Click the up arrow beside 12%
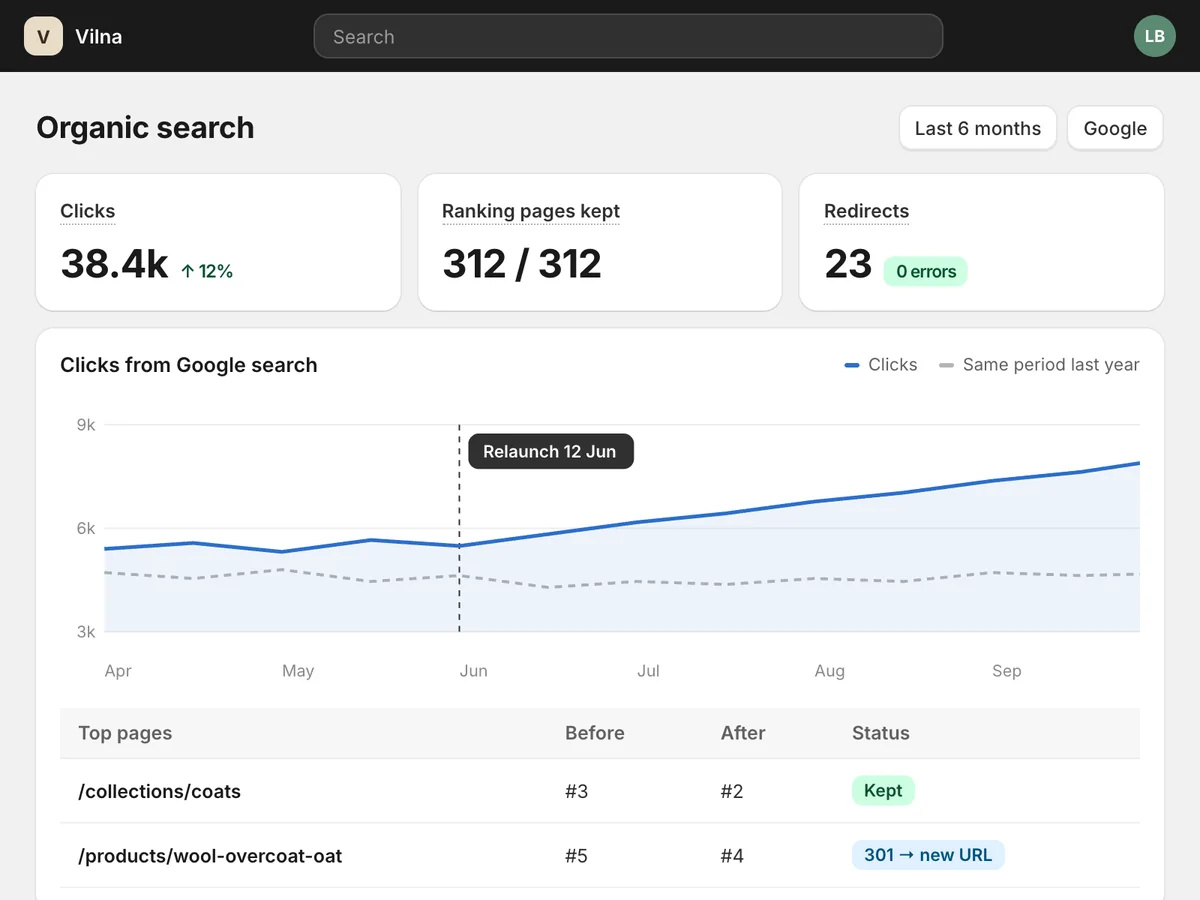1200x900 pixels. pyautogui.click(x=187, y=271)
